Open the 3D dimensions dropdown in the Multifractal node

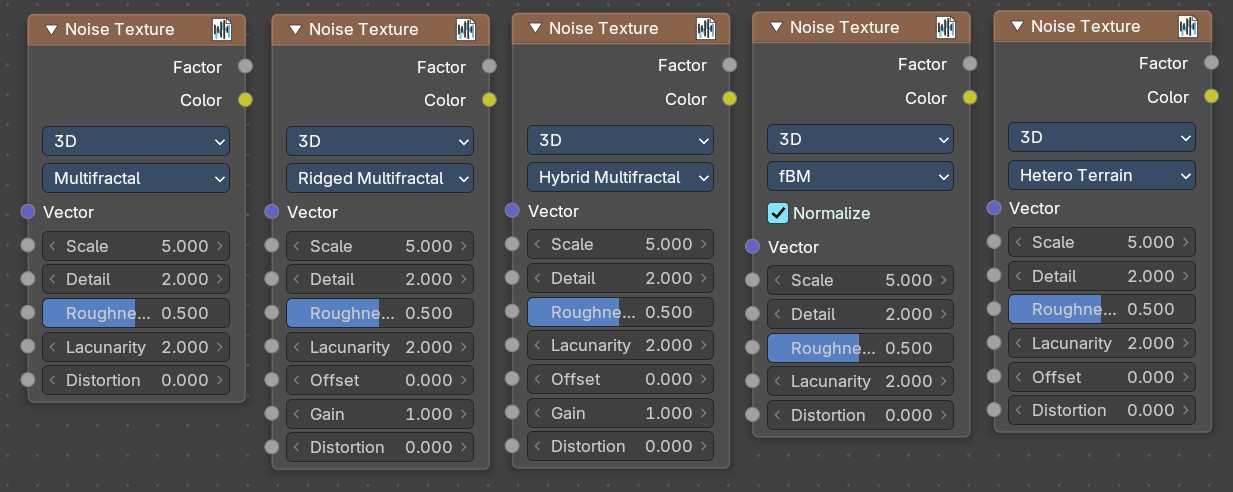click(x=136, y=141)
